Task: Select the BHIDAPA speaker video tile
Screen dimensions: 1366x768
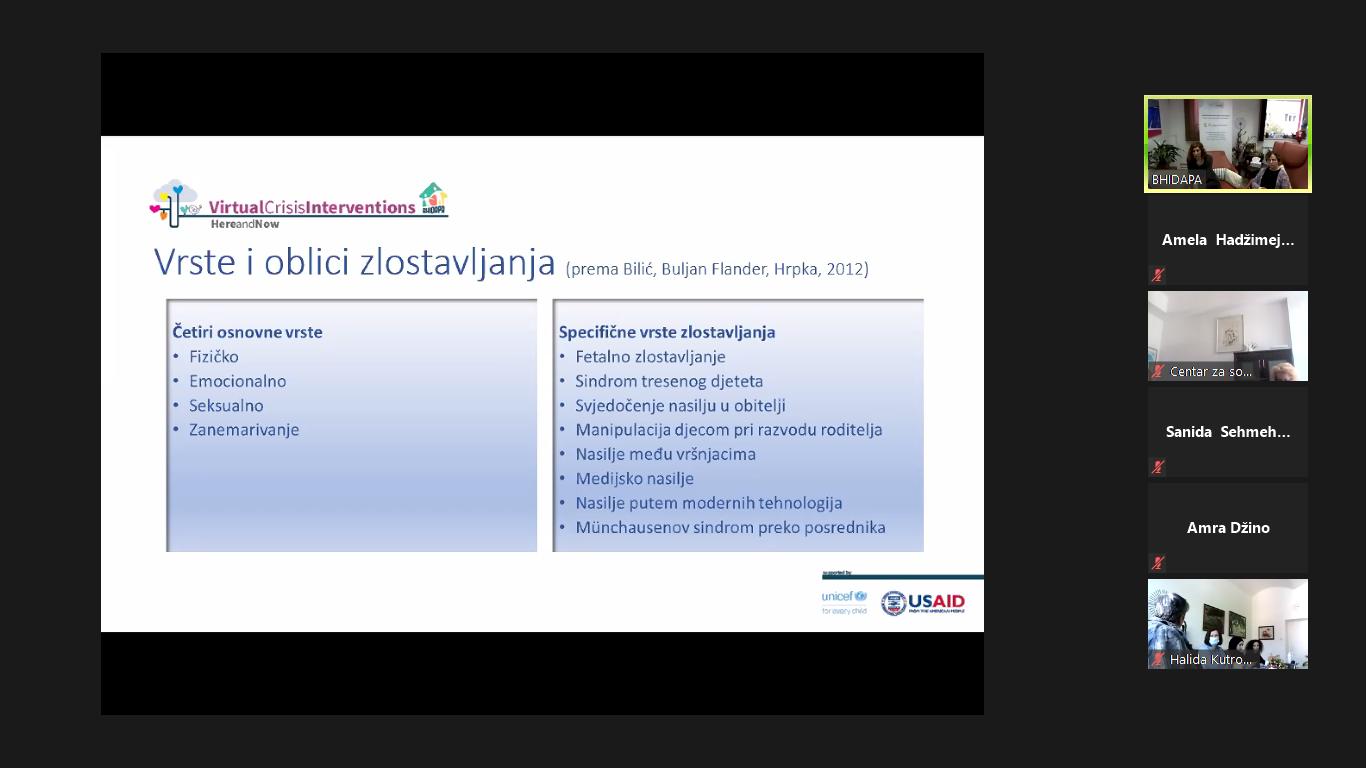Action: click(1227, 143)
